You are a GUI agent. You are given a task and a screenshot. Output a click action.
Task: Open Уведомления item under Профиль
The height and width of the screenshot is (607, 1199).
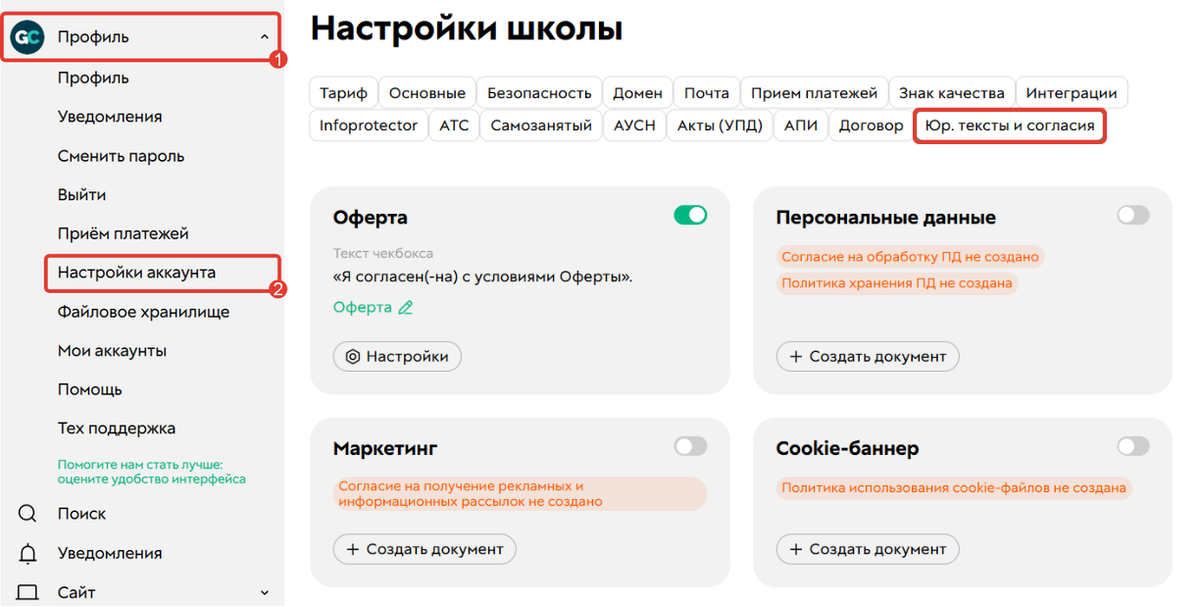click(x=109, y=117)
